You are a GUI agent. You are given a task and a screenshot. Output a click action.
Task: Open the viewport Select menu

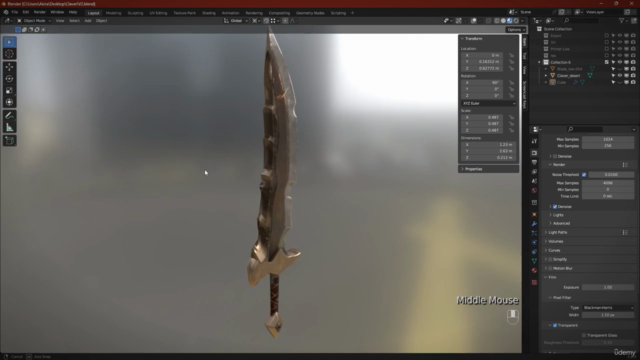click(74, 20)
